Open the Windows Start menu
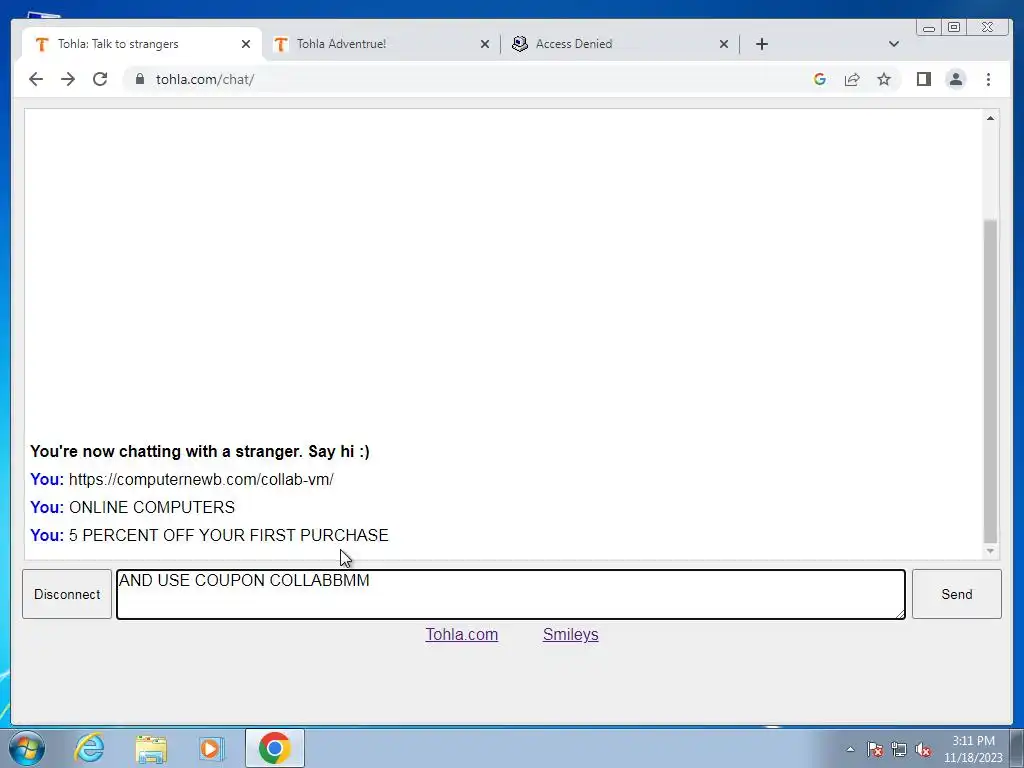 (x=27, y=748)
